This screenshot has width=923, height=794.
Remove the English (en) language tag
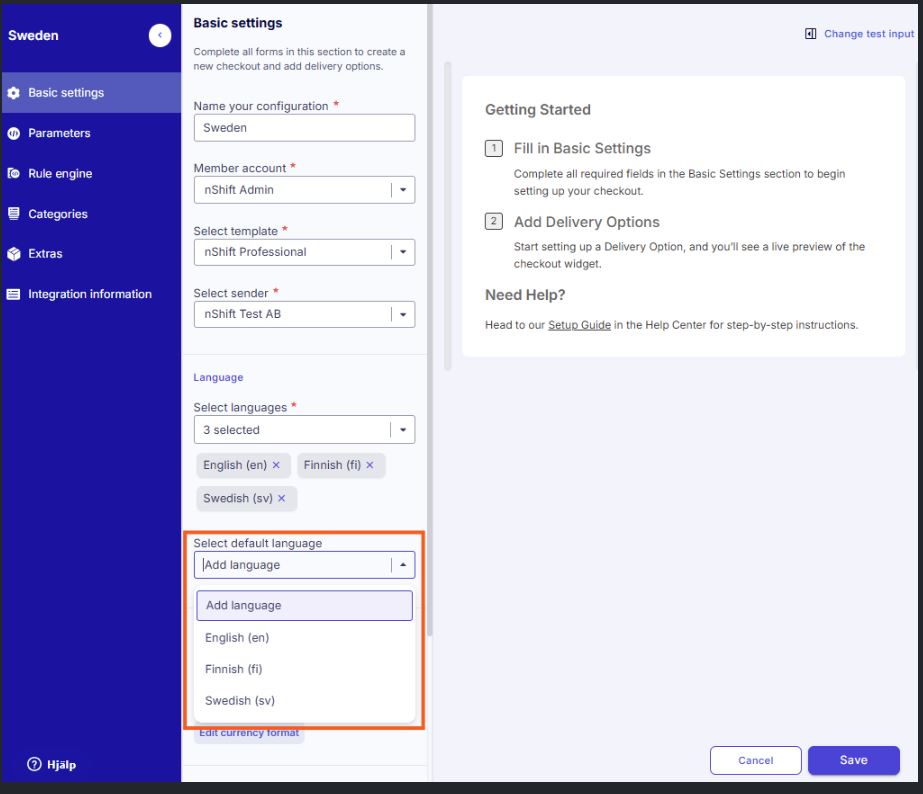pyautogui.click(x=276, y=465)
